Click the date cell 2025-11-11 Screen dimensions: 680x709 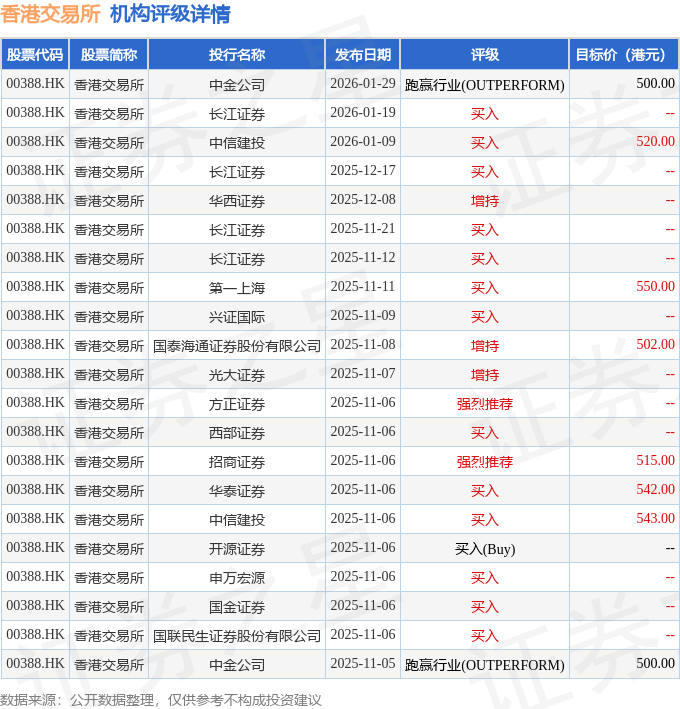point(363,287)
